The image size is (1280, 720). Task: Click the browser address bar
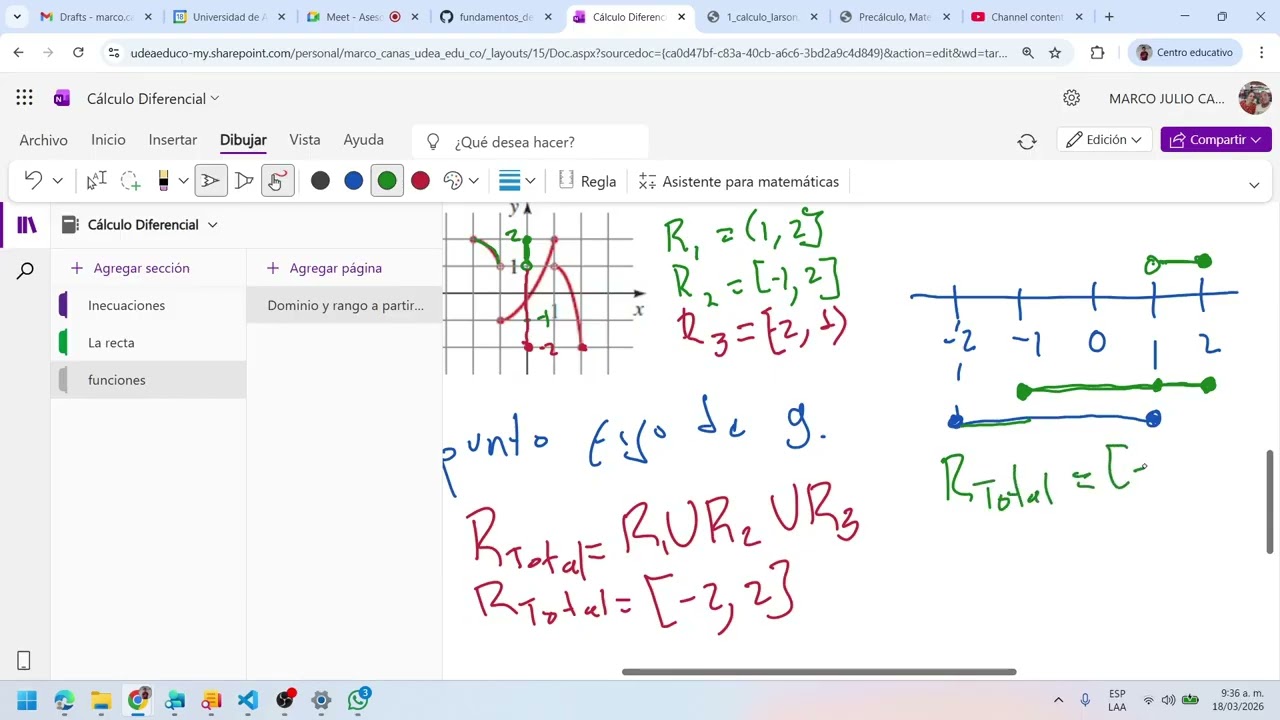tap(568, 53)
